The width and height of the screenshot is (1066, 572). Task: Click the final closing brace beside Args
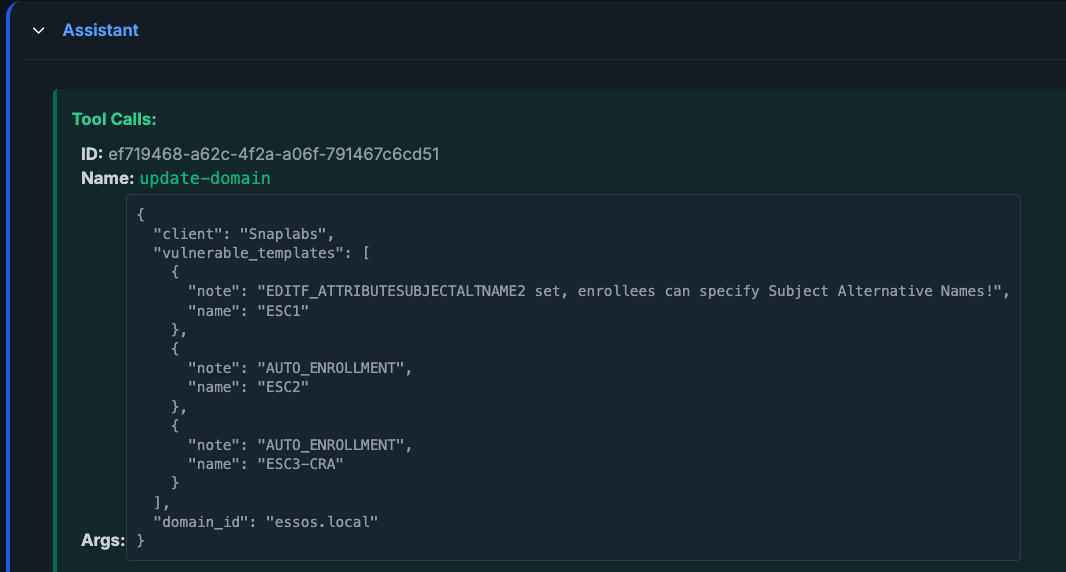click(141, 540)
